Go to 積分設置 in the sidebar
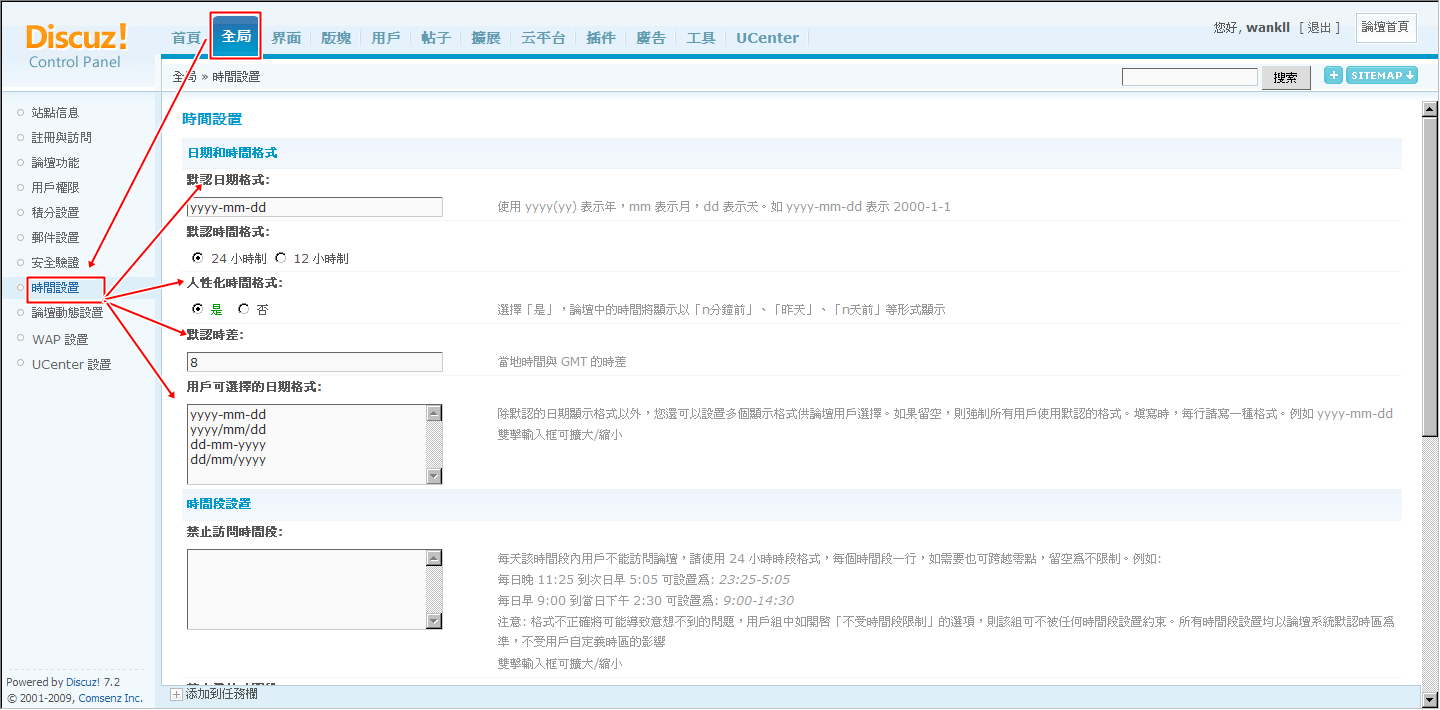The image size is (1440, 710). click(x=55, y=213)
